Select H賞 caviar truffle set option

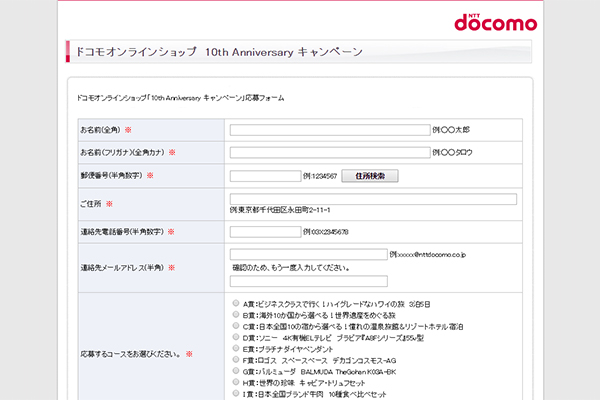tap(236, 382)
